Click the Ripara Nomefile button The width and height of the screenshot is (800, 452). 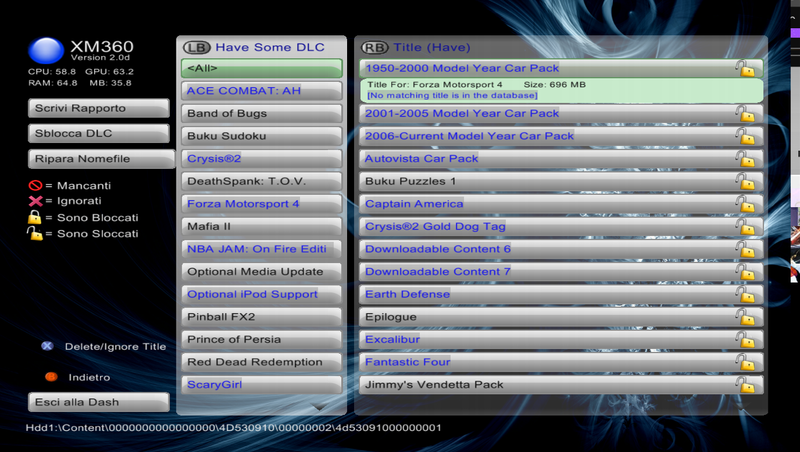102,159
